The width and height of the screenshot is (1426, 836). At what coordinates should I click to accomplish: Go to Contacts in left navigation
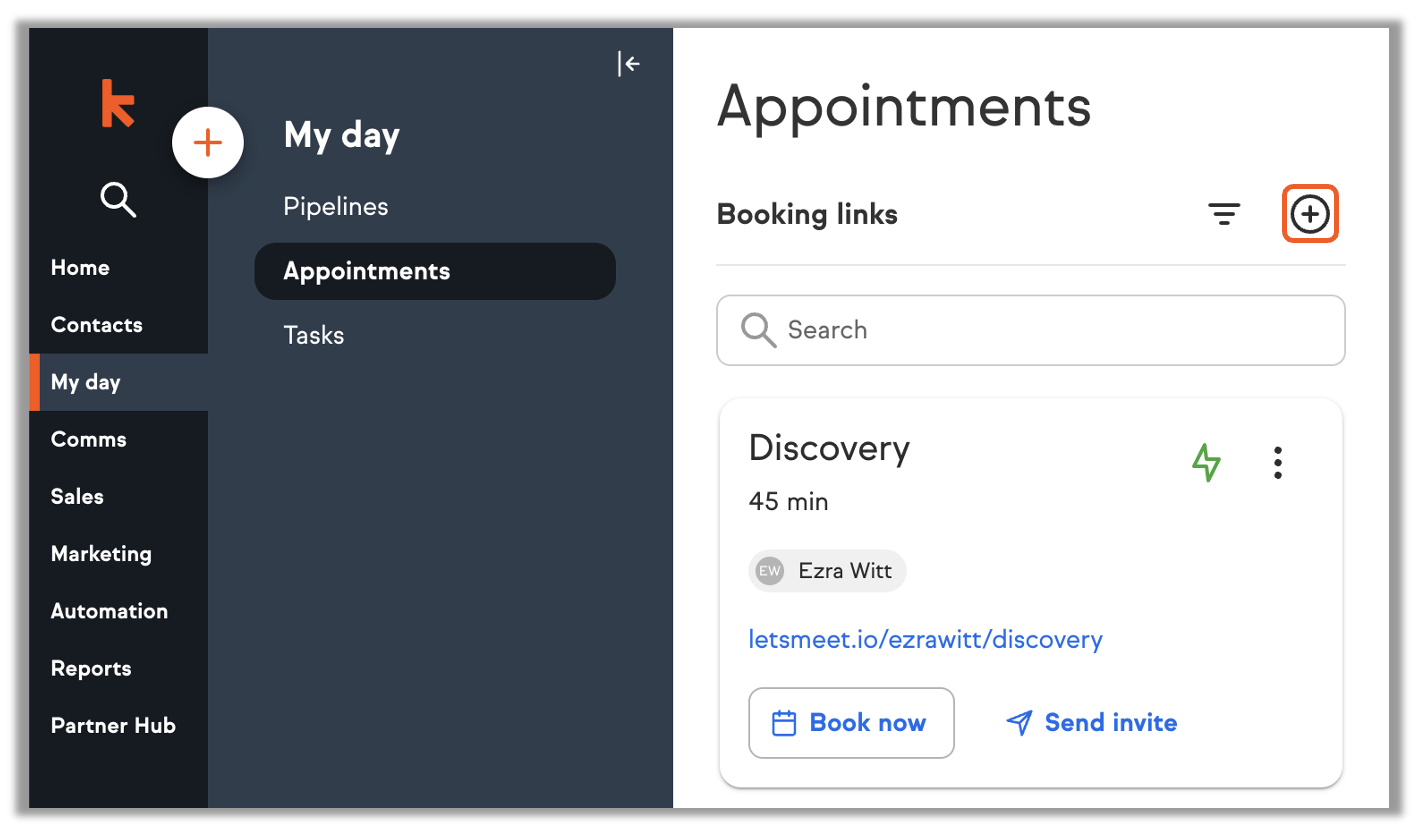pyautogui.click(x=97, y=325)
